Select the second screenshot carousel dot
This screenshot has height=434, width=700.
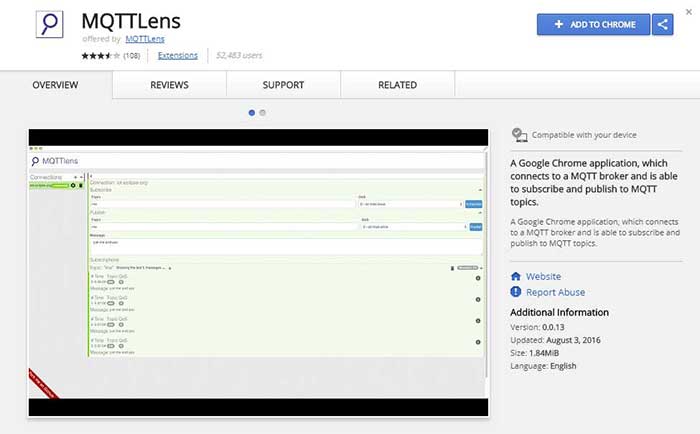tap(262, 113)
